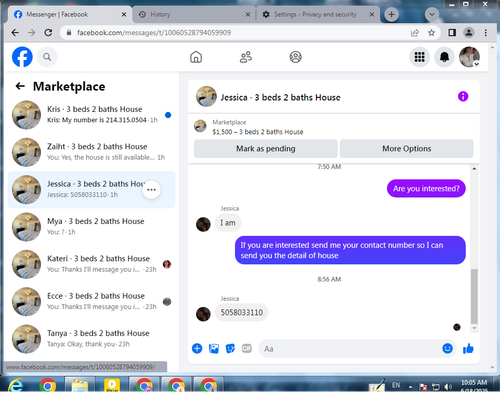Open the notifications bell
This screenshot has width=500, height=396.
click(x=444, y=57)
